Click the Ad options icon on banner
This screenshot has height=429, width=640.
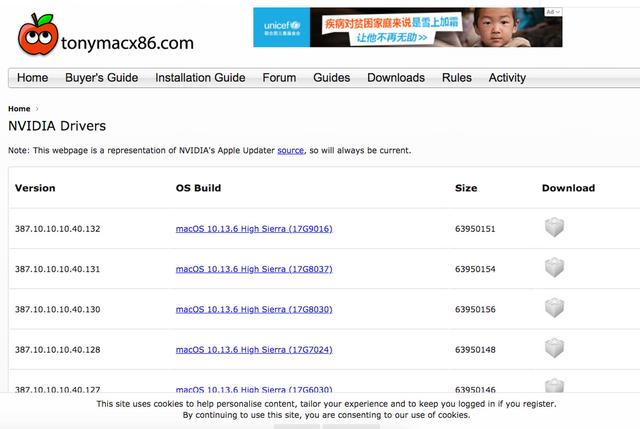553,12
